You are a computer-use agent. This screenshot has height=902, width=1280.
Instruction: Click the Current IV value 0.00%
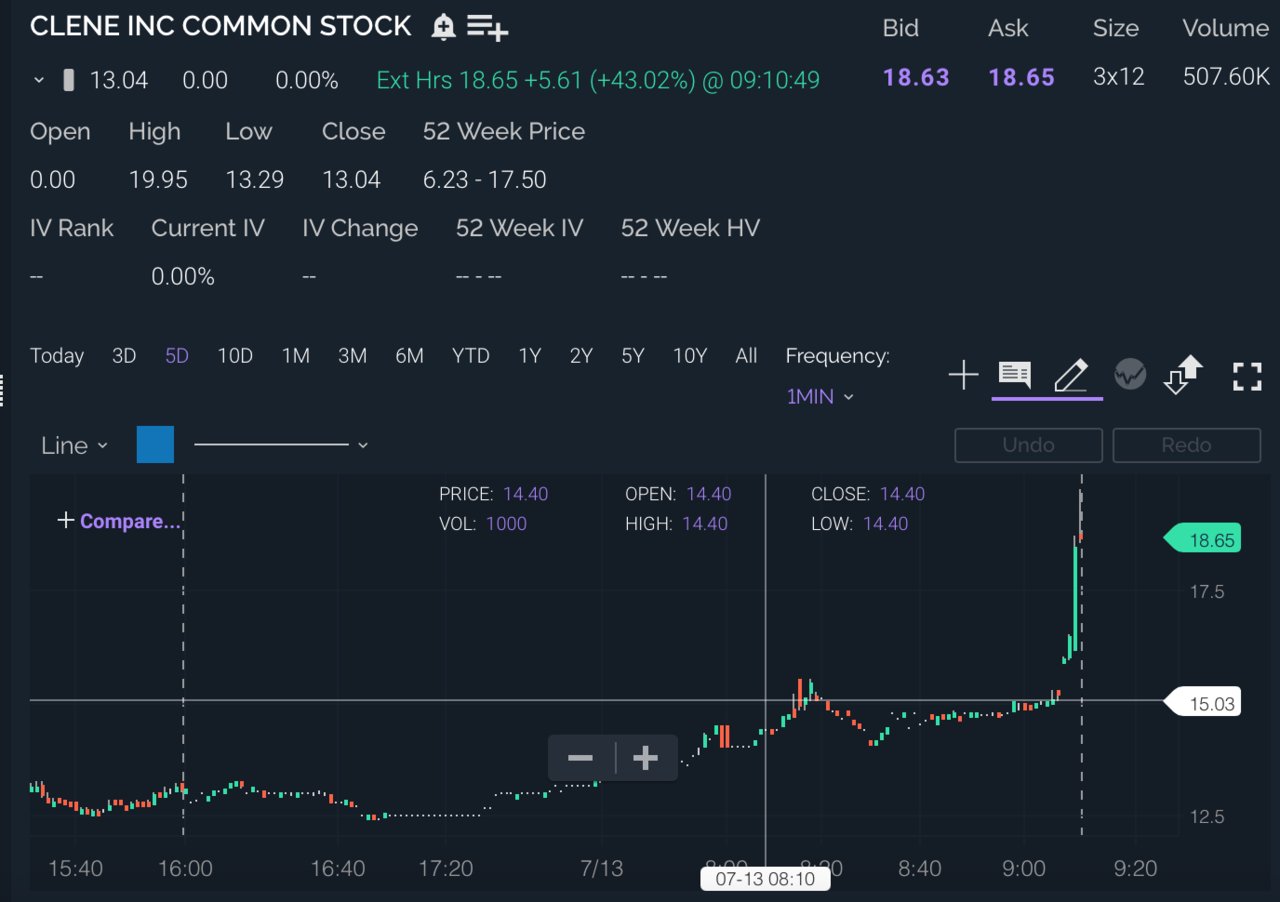pos(183,277)
